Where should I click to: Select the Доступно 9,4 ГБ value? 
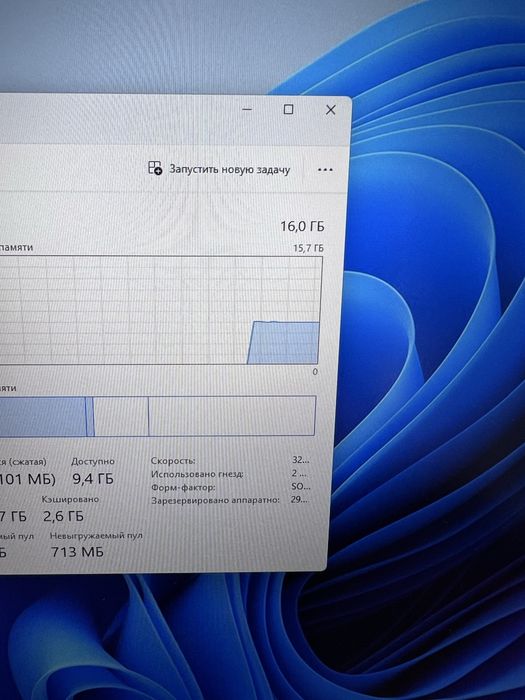[93, 479]
